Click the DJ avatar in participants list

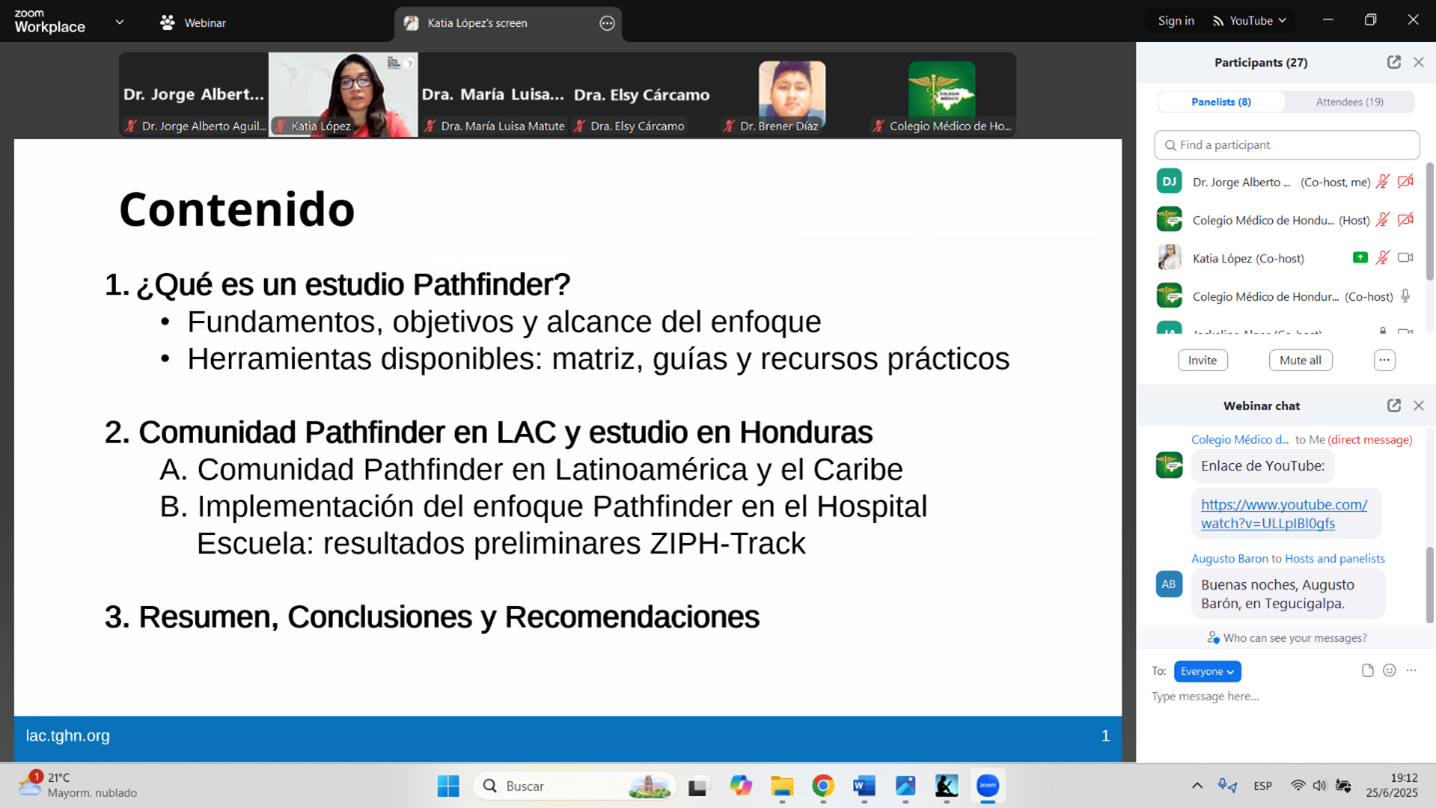(1169, 181)
